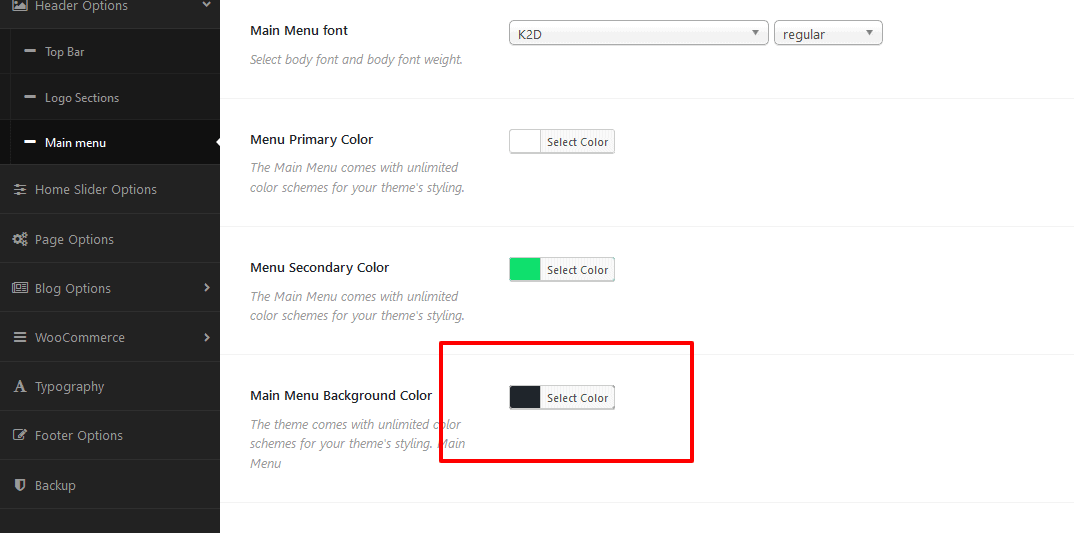Click the Blog Options newspaper icon
Viewport: 1074px width, 533px height.
[21, 288]
